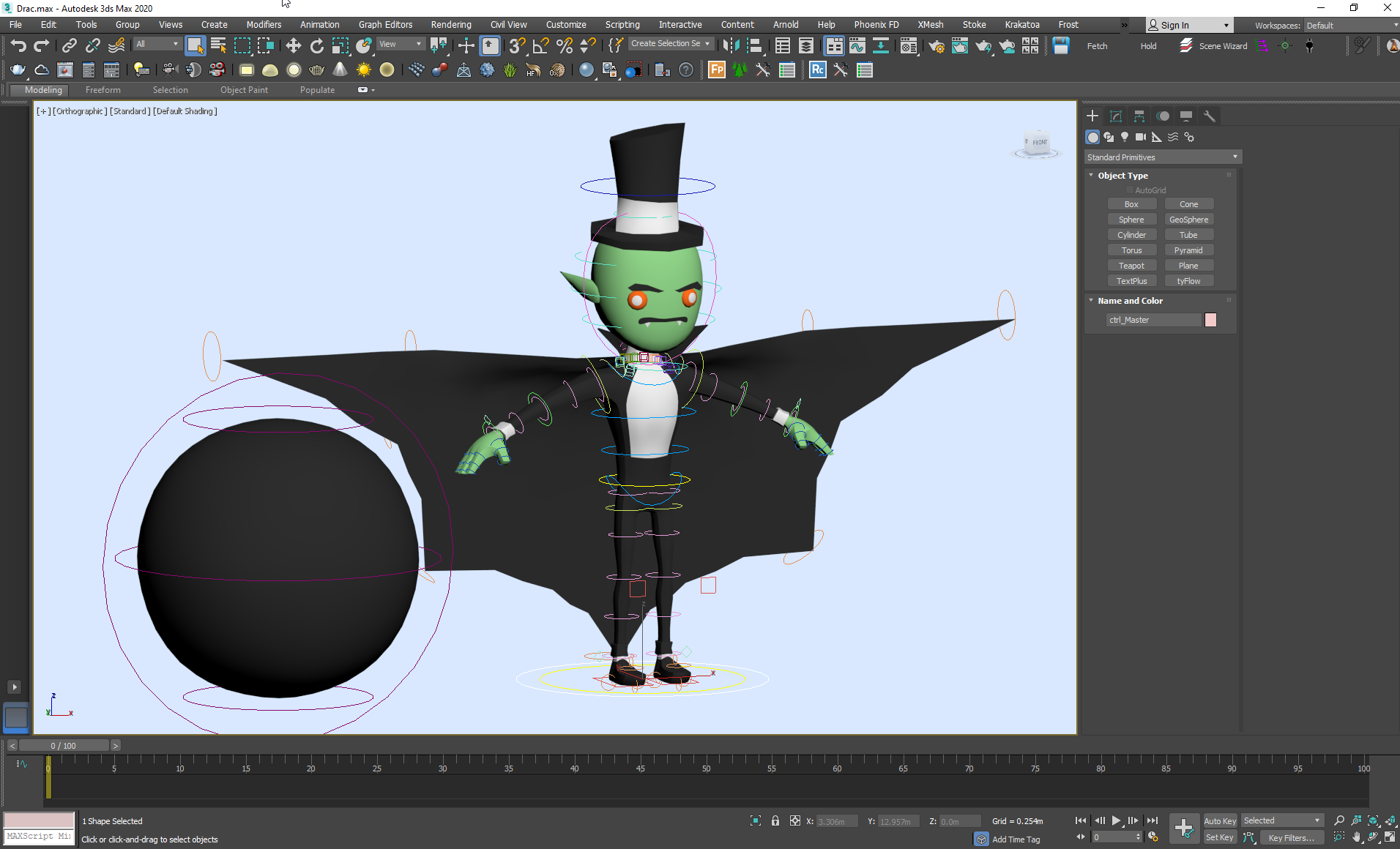The image size is (1400, 849).
Task: Click the Angle Snap toggle icon
Action: pyautogui.click(x=540, y=46)
